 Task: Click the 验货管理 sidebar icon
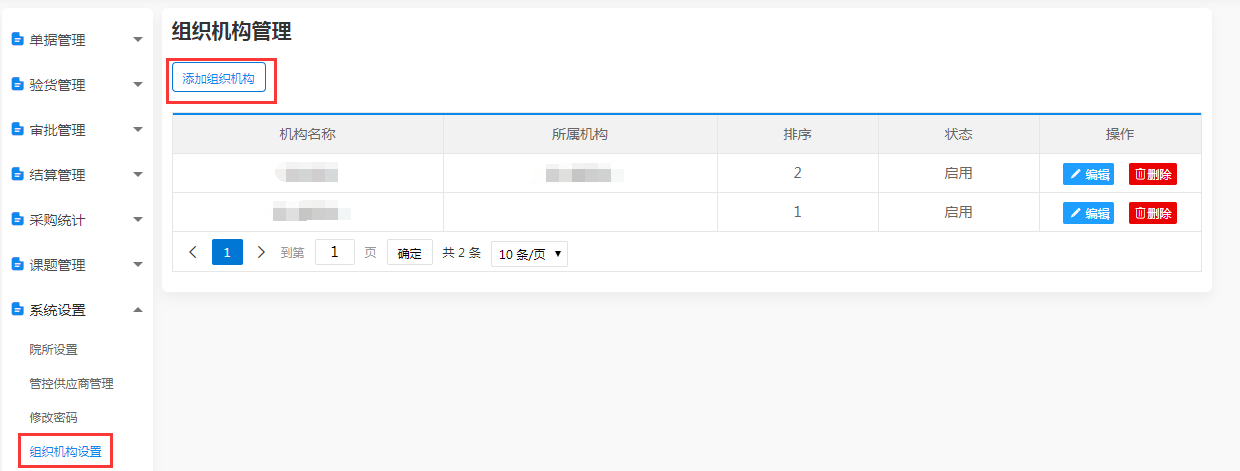17,85
